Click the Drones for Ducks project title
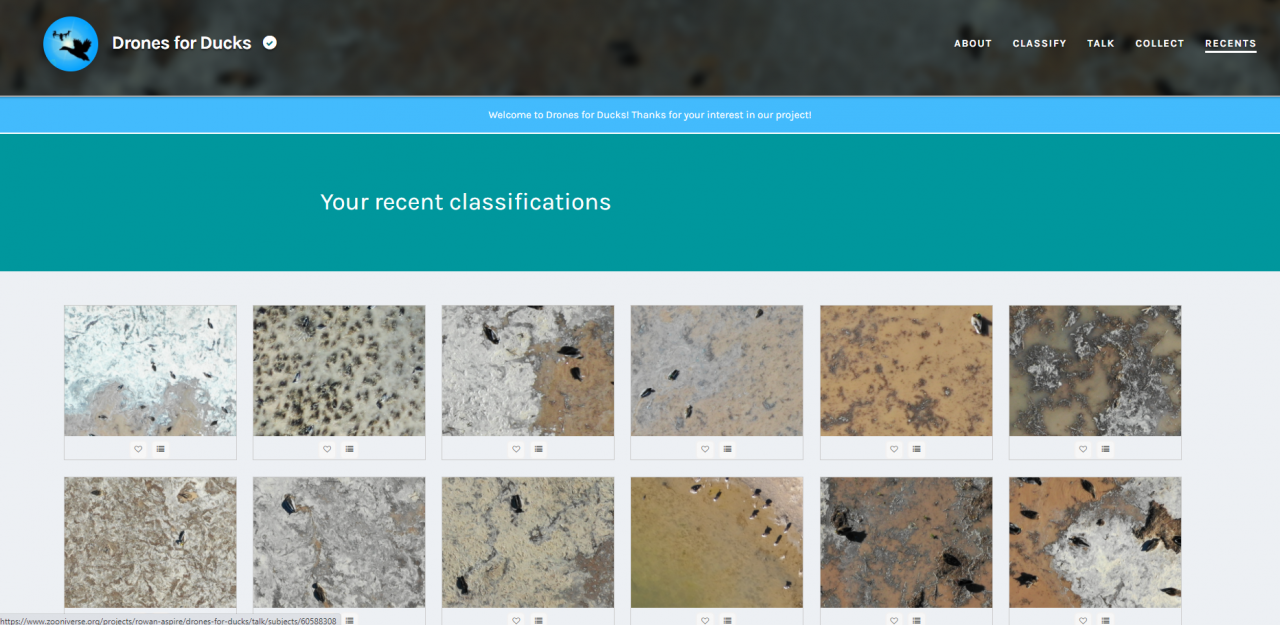Viewport: 1280px width, 625px height. [x=181, y=43]
